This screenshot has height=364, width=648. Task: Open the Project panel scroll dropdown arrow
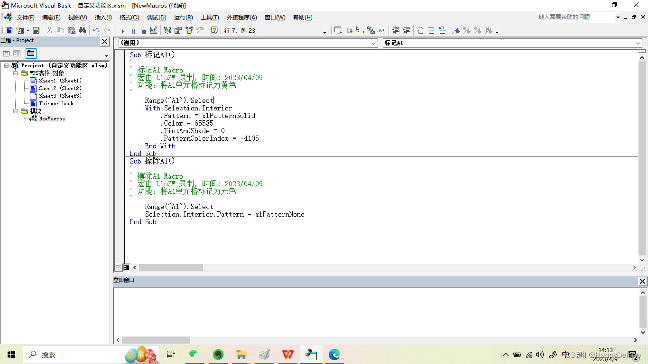pos(106,55)
